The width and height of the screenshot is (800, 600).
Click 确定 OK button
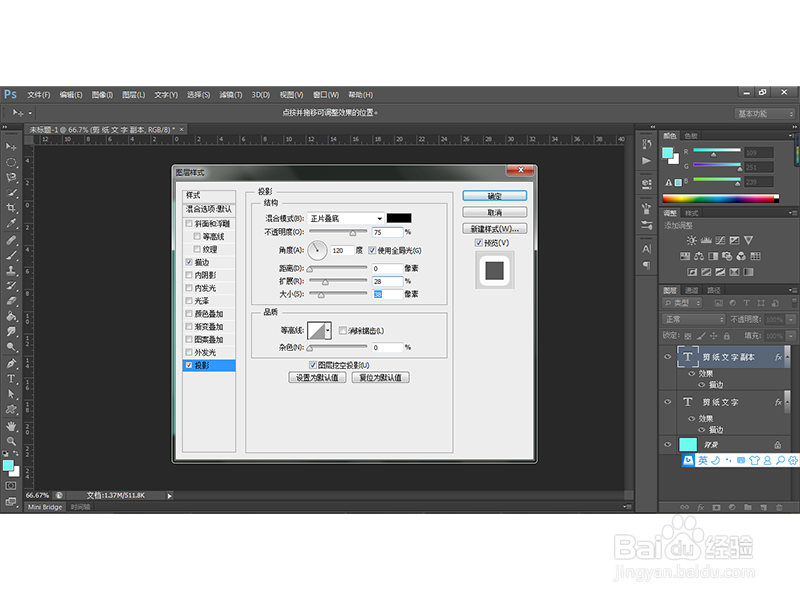[x=494, y=196]
